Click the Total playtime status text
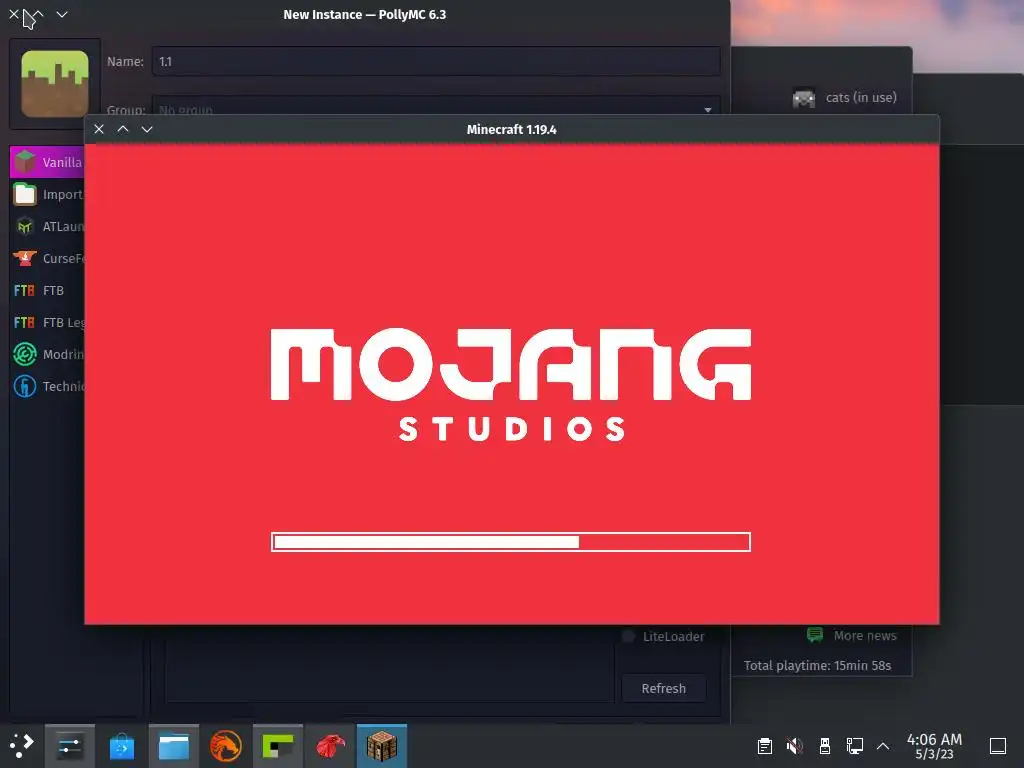The width and height of the screenshot is (1024, 768). click(817, 665)
